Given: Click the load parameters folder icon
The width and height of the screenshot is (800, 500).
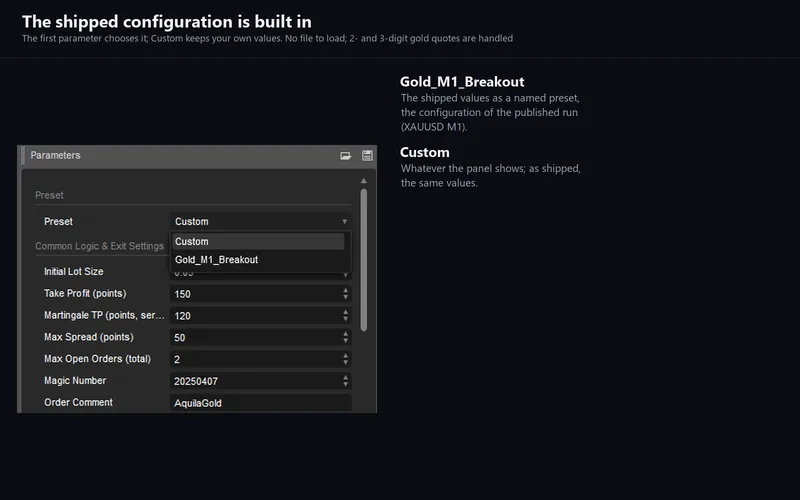Looking at the screenshot, I should point(345,156).
